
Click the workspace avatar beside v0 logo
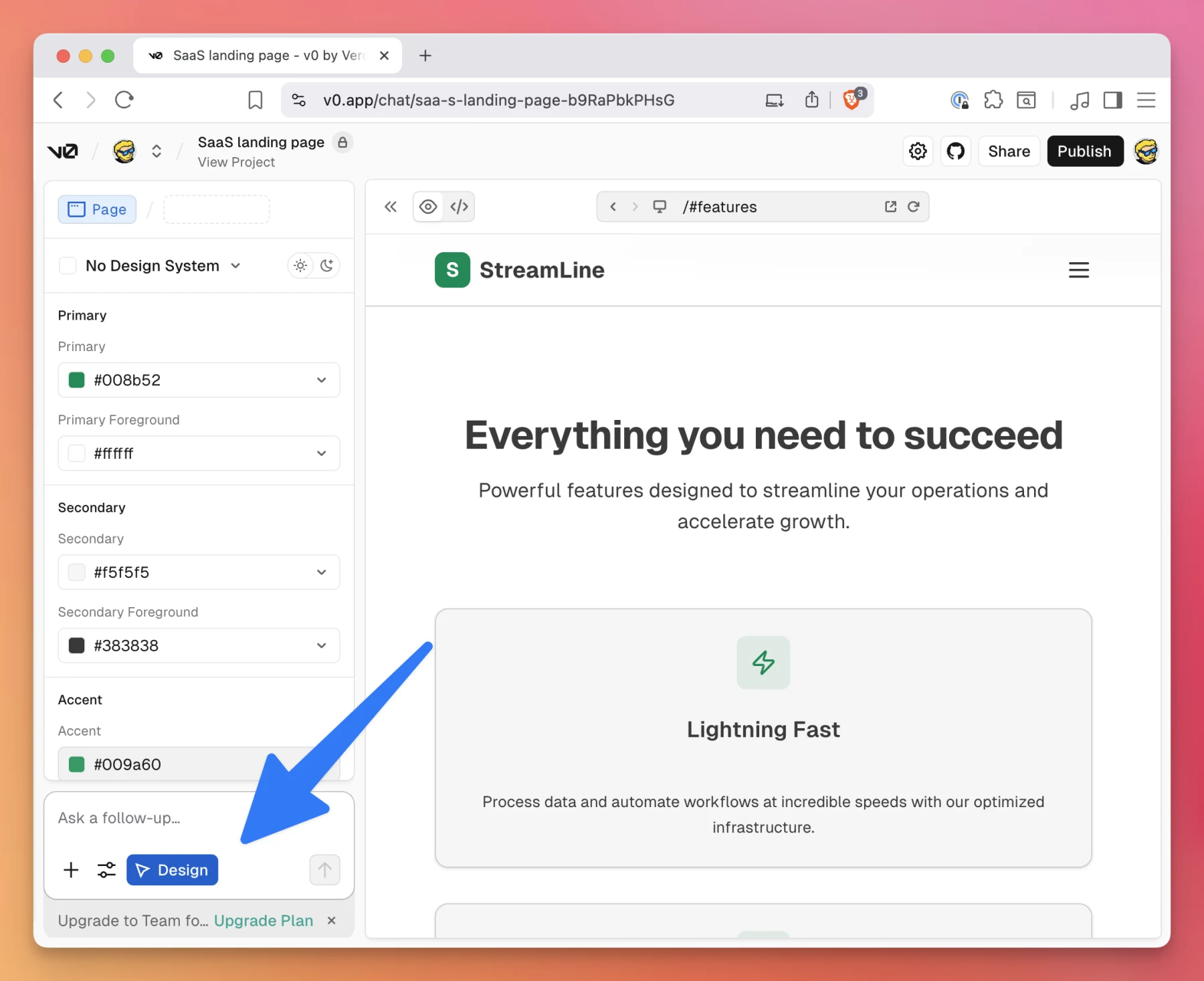[x=124, y=151]
